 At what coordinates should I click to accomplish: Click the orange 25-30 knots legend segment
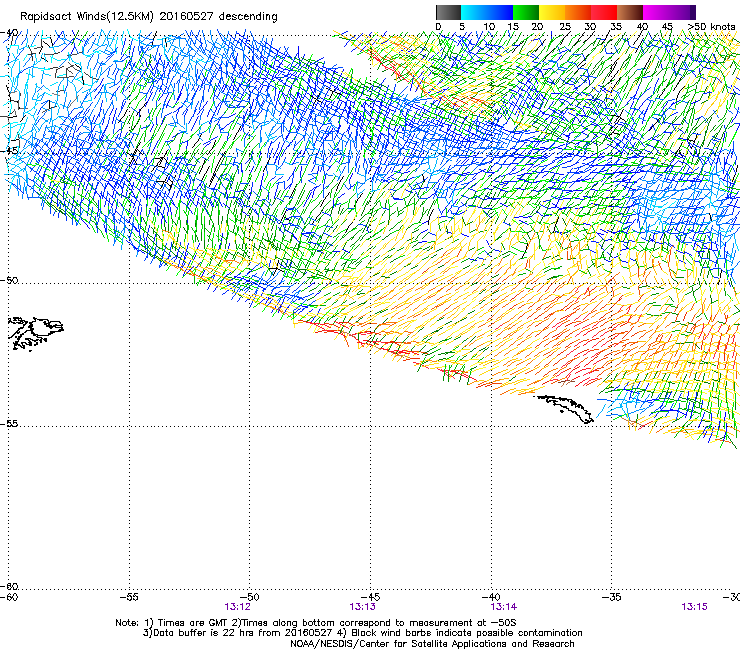coord(578,12)
